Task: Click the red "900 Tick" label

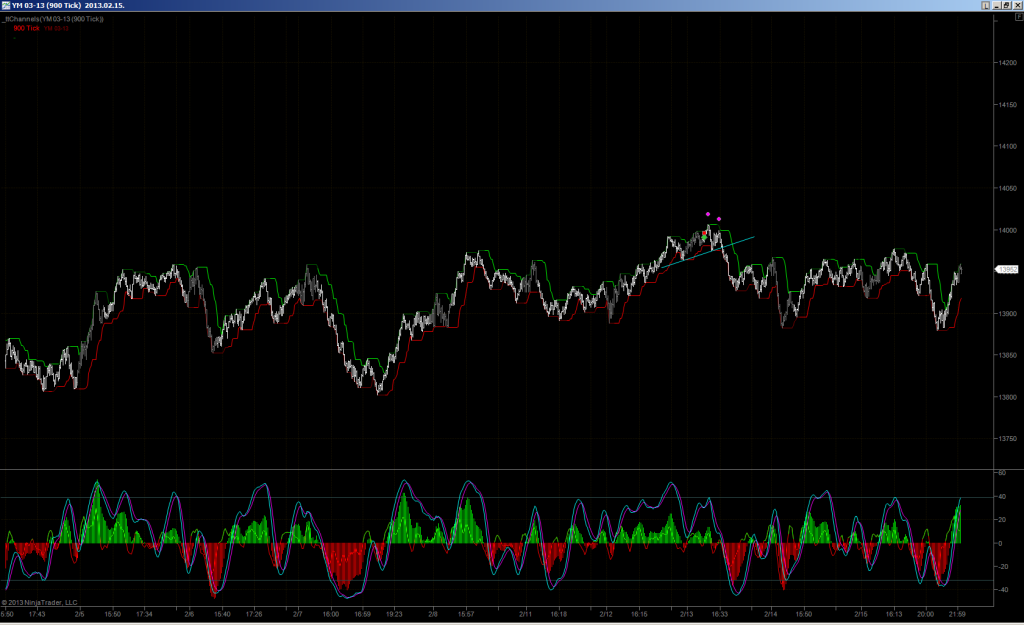Action: [26, 28]
